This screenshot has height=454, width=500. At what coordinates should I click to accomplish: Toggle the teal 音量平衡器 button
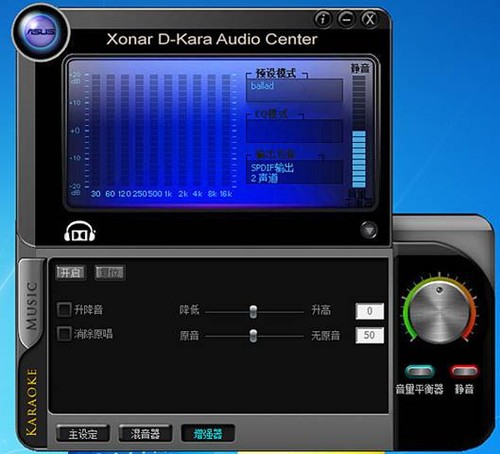(420, 372)
